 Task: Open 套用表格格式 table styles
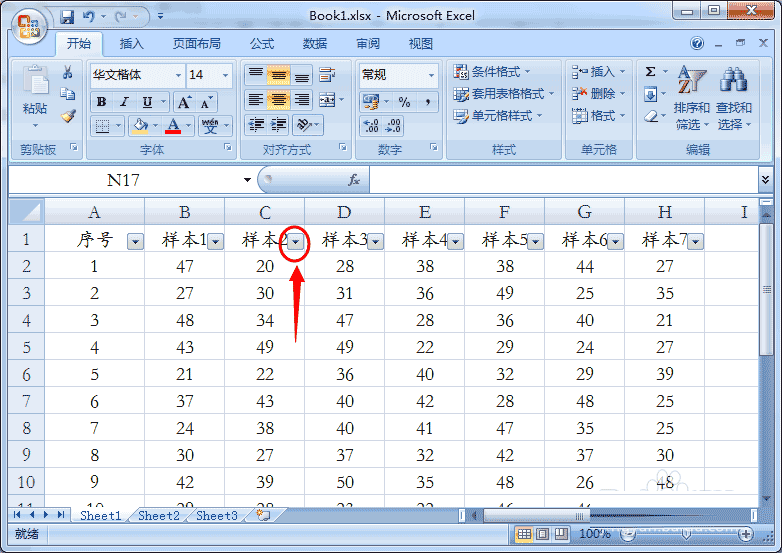(504, 94)
